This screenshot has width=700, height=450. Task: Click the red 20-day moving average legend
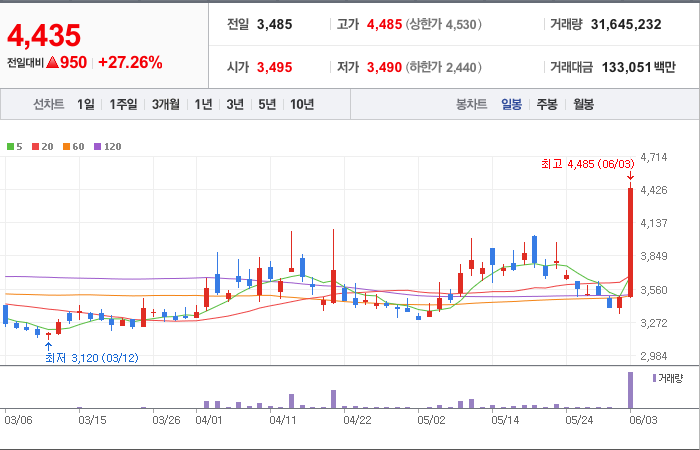[x=42, y=146]
